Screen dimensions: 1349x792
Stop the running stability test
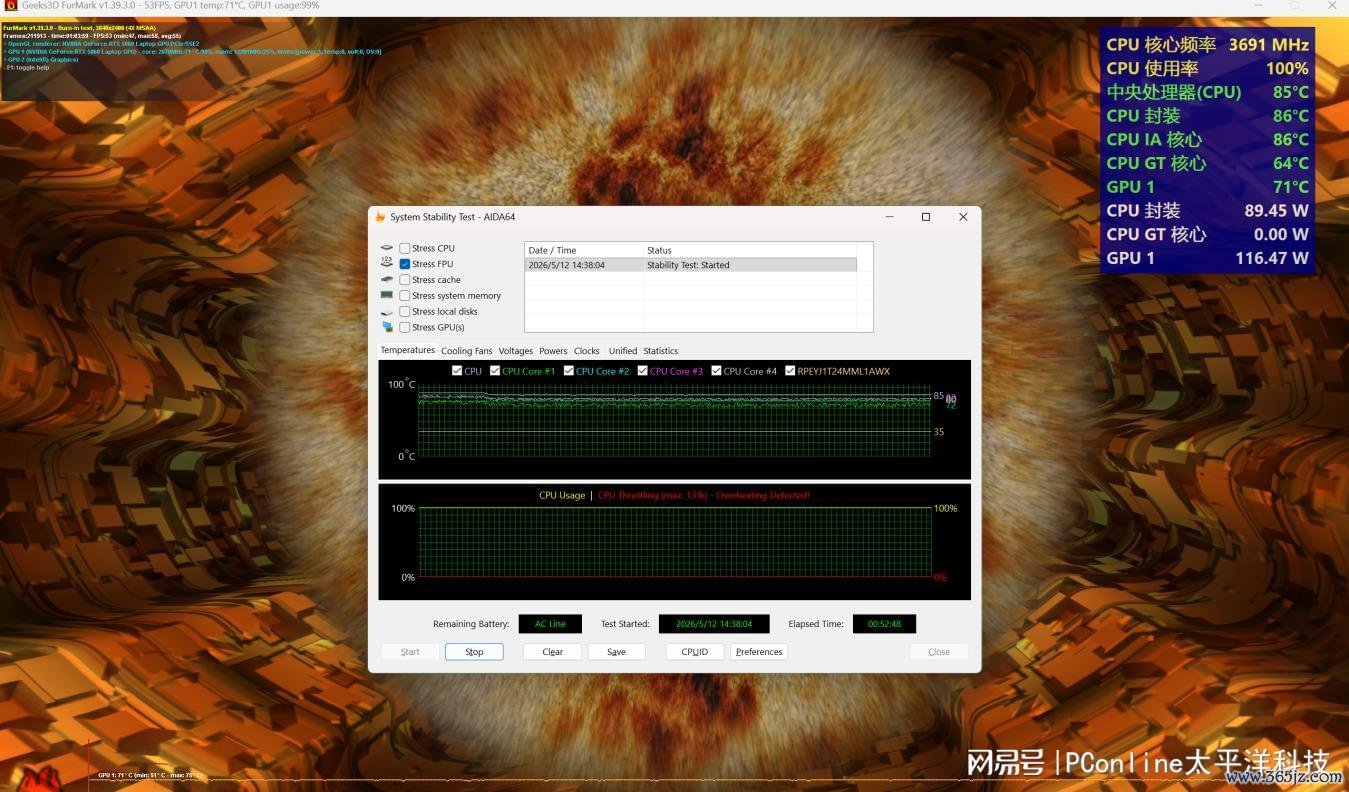[x=474, y=652]
